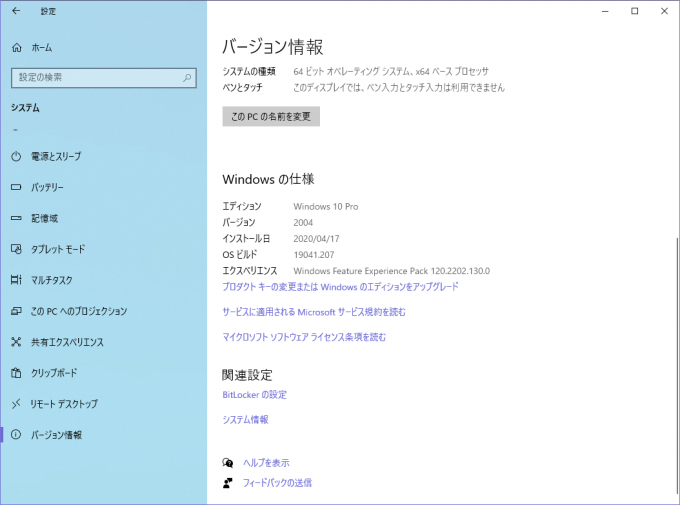Click the ヘルプを表示 link
The width and height of the screenshot is (680, 505).
click(266, 463)
